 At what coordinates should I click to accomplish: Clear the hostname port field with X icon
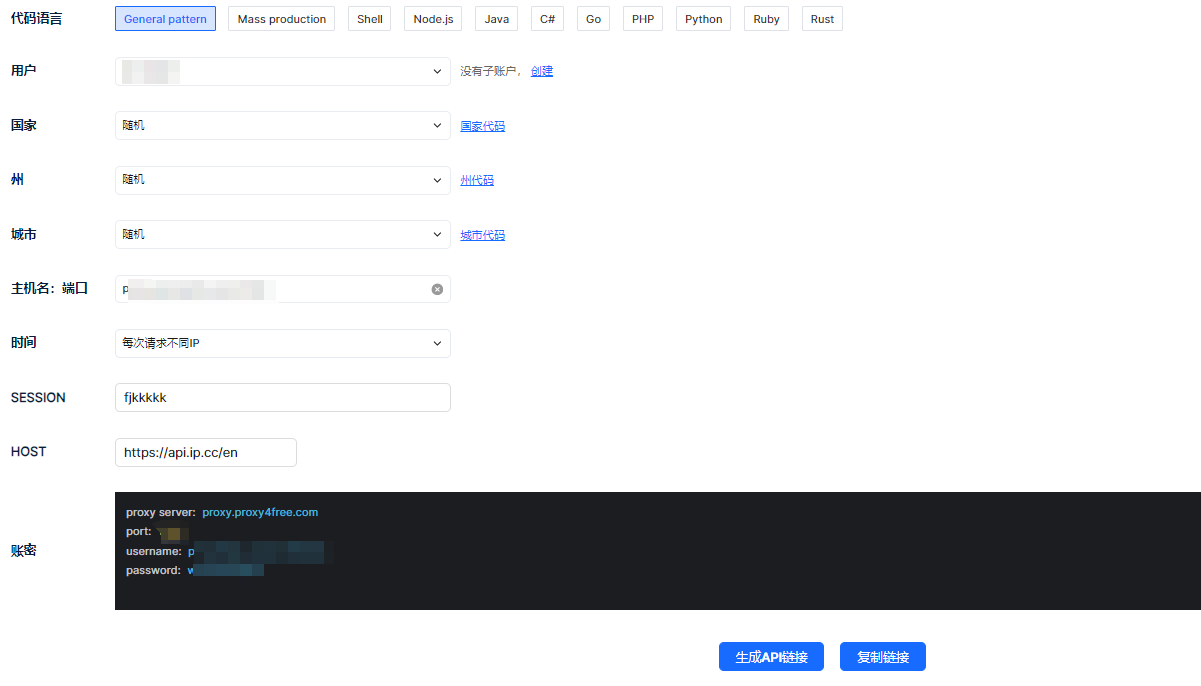[437, 289]
